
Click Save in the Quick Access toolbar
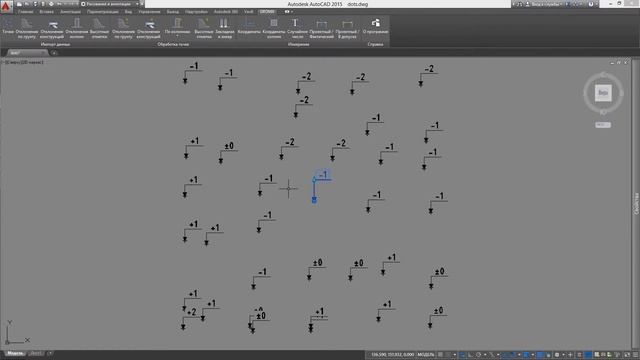[35, 4]
